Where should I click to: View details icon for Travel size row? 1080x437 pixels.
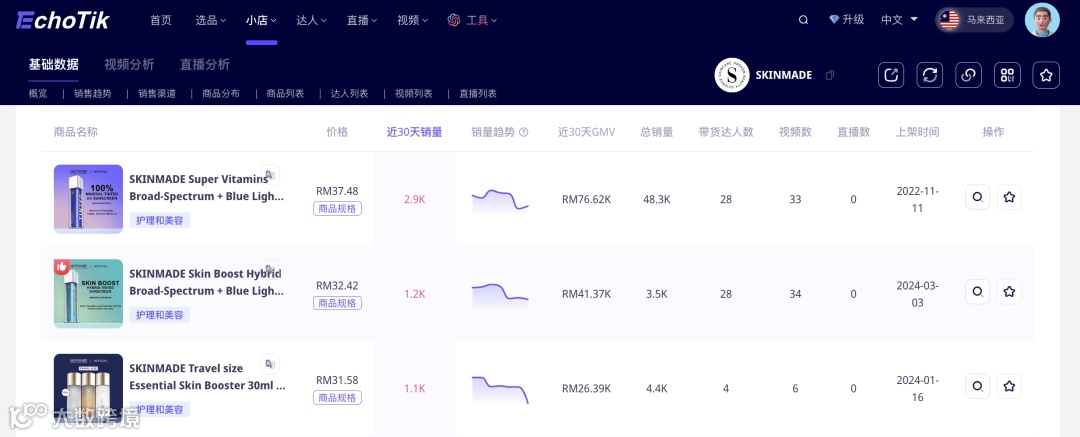tap(977, 386)
